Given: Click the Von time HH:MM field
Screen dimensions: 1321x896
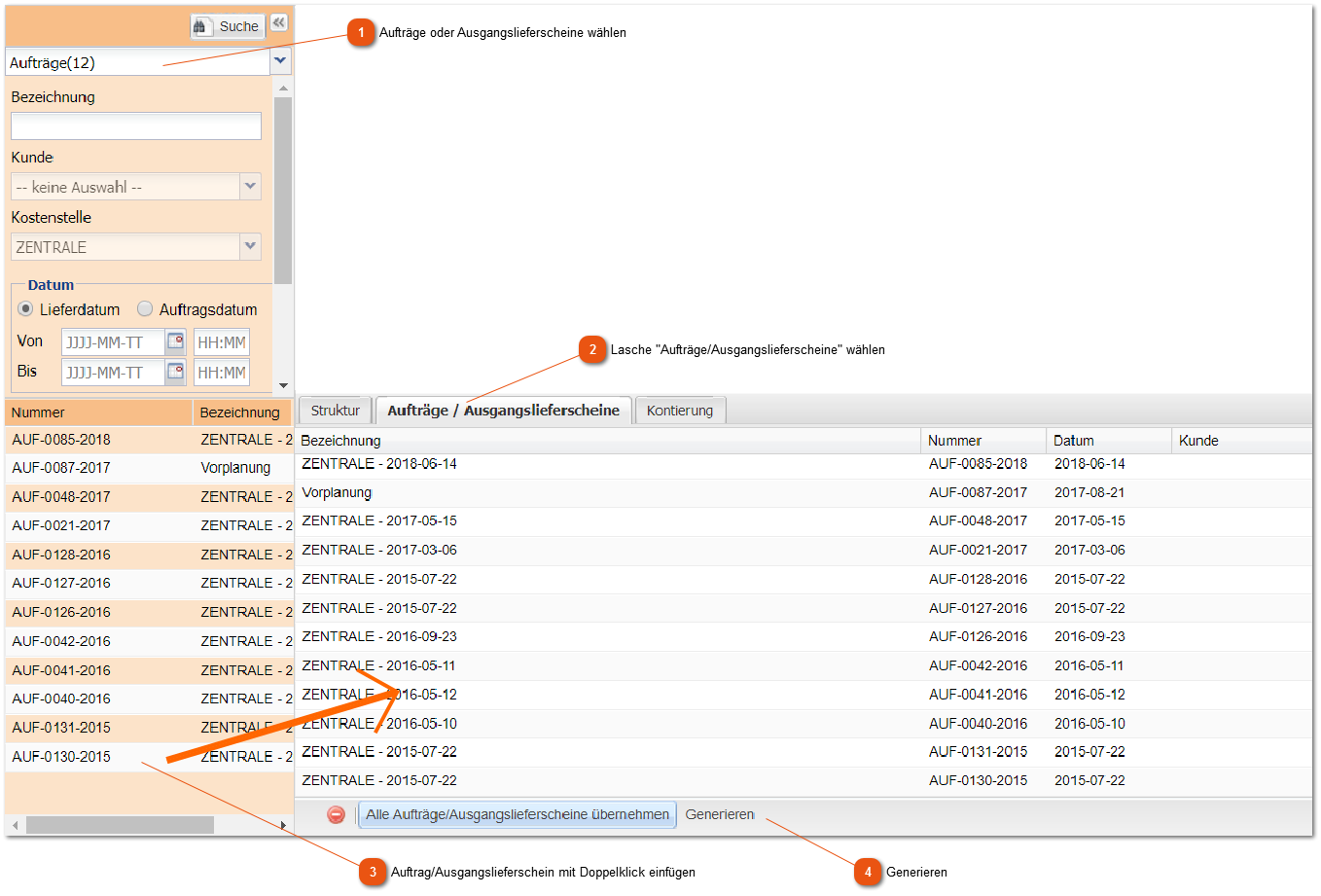Looking at the screenshot, I should [222, 342].
